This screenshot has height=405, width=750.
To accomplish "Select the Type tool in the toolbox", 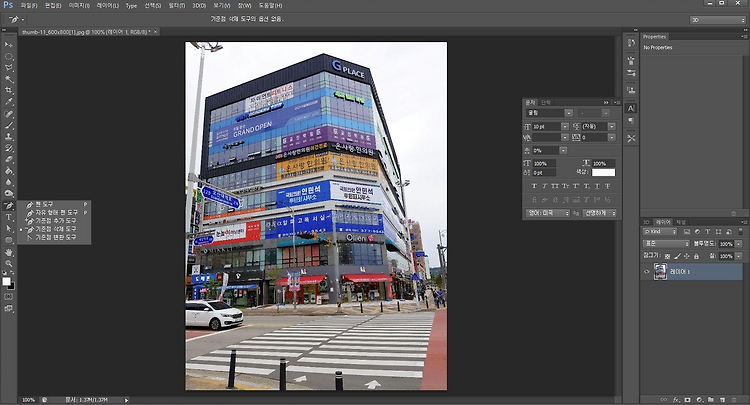I will [9, 217].
